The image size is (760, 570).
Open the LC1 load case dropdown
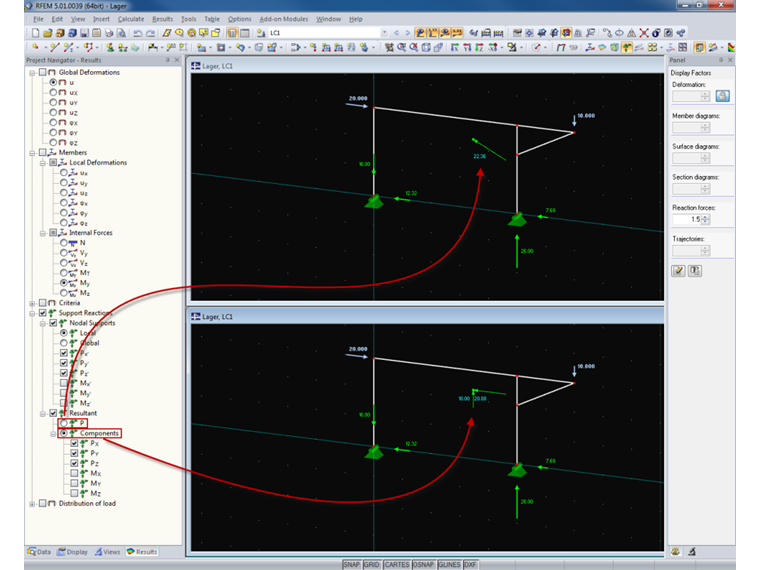tap(384, 33)
